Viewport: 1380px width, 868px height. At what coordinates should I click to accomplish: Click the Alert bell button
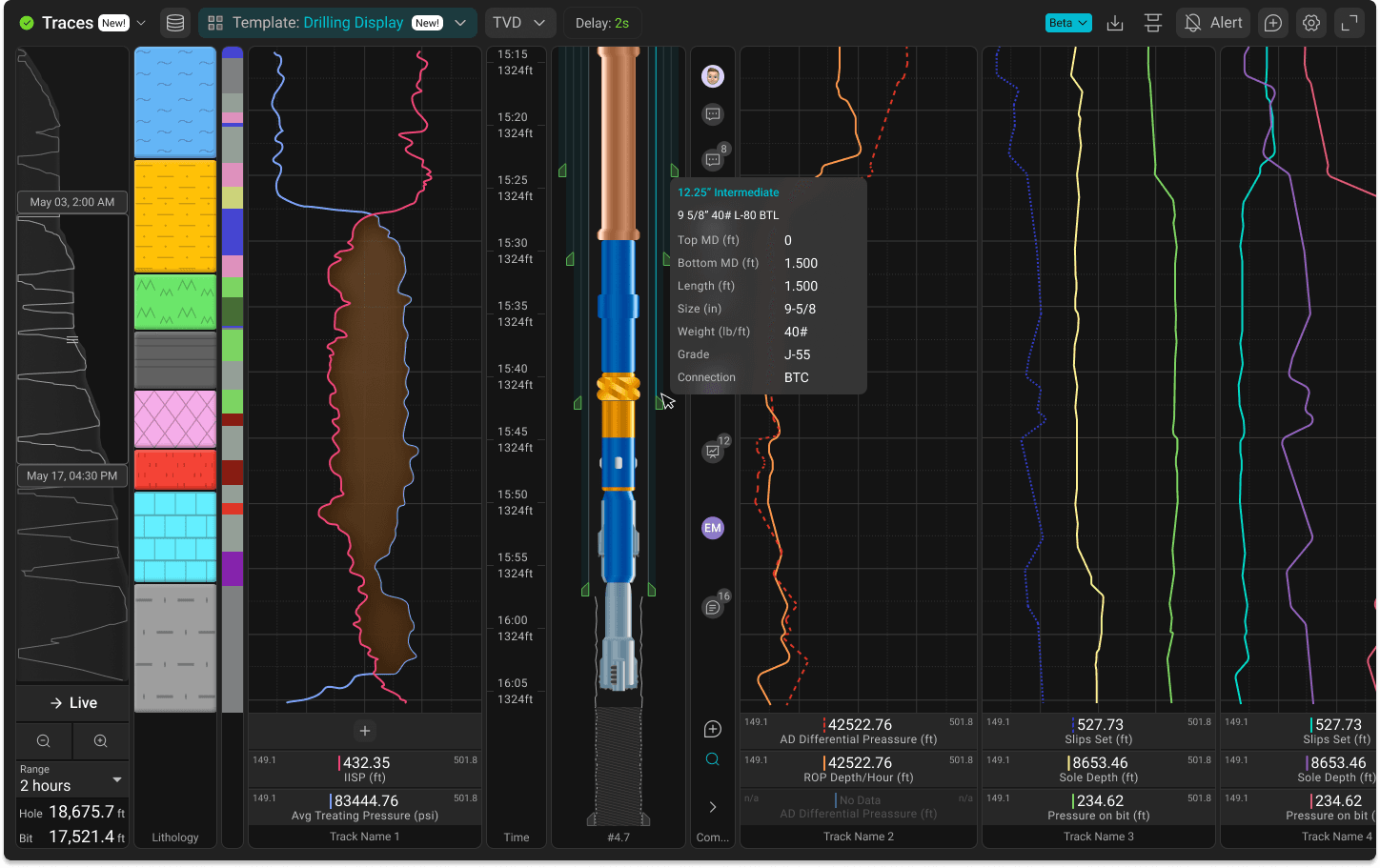(x=1213, y=23)
